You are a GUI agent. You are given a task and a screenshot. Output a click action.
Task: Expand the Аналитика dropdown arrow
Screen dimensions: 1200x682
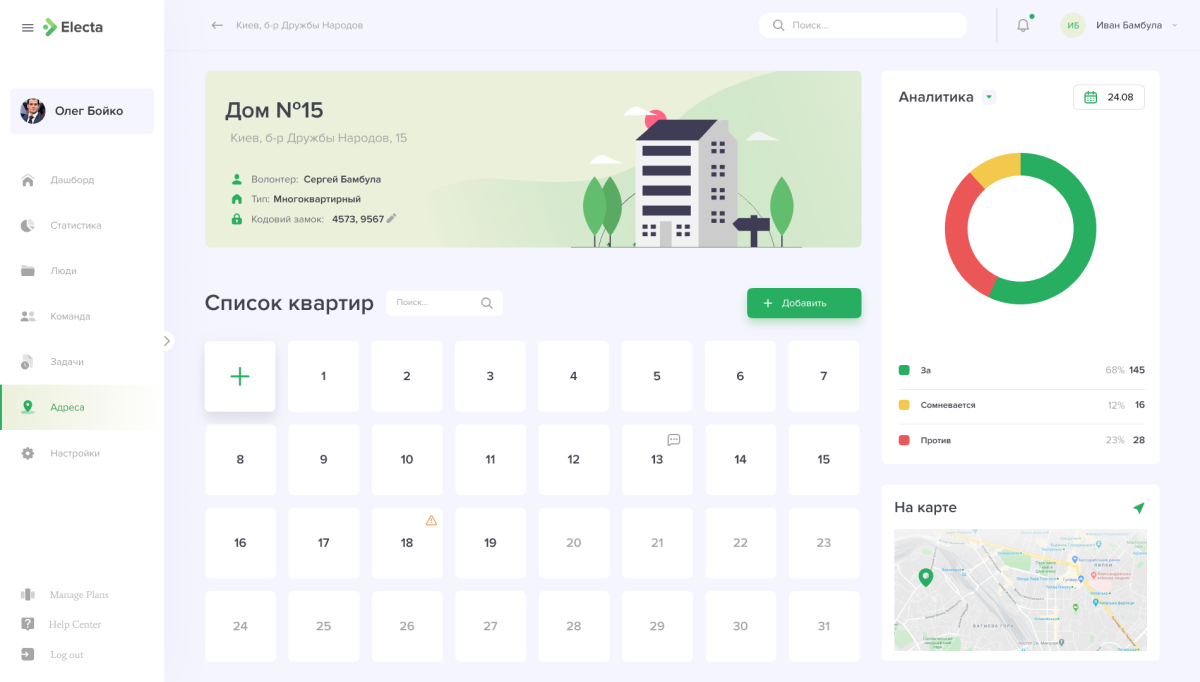989,97
